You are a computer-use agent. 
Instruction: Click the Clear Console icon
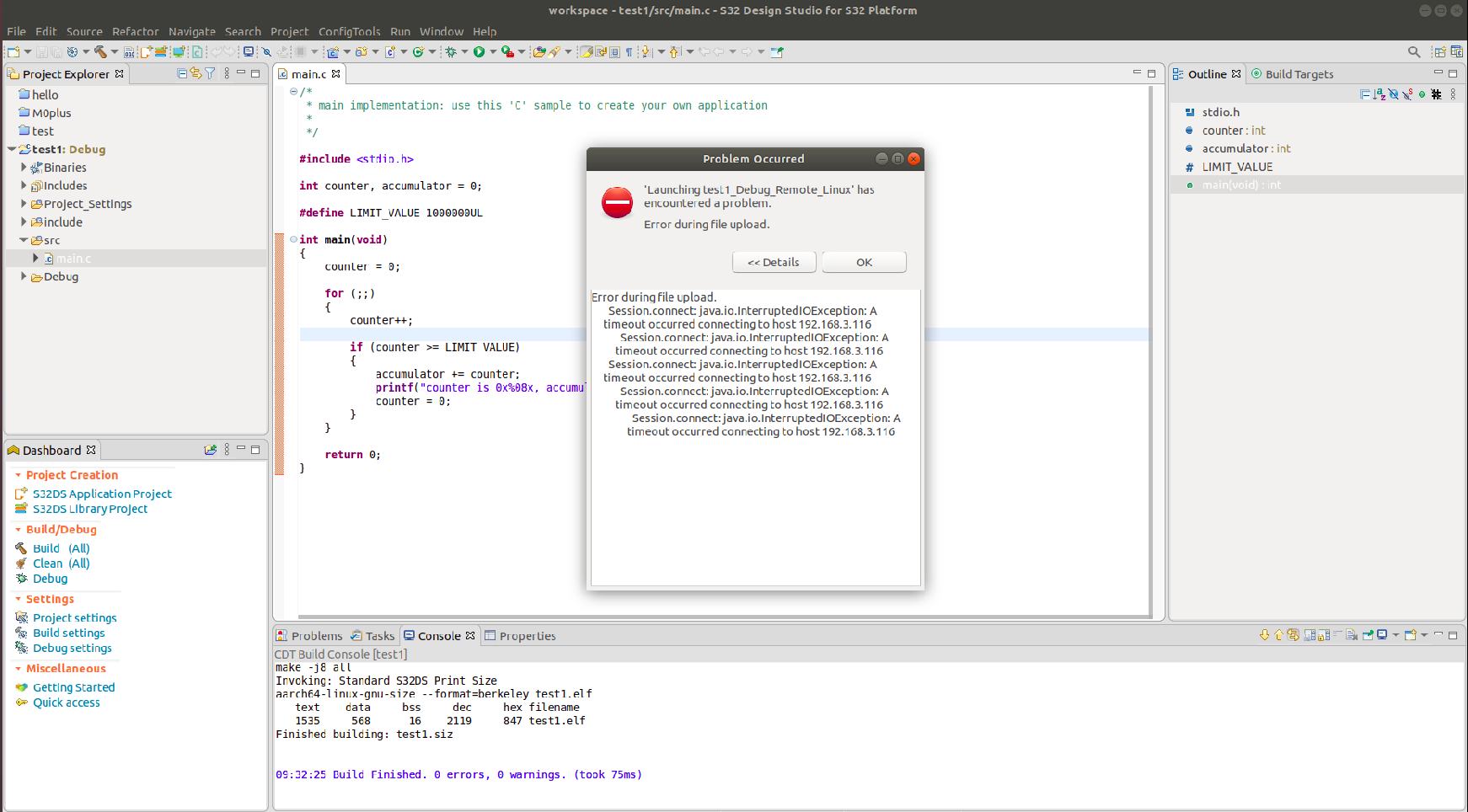point(1352,635)
